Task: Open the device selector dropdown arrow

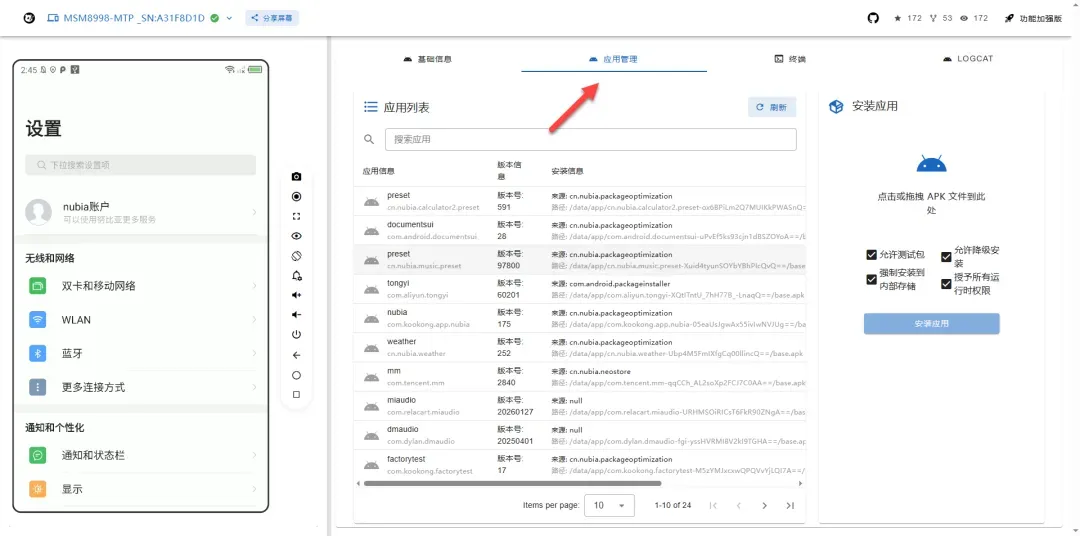Action: tap(229, 19)
